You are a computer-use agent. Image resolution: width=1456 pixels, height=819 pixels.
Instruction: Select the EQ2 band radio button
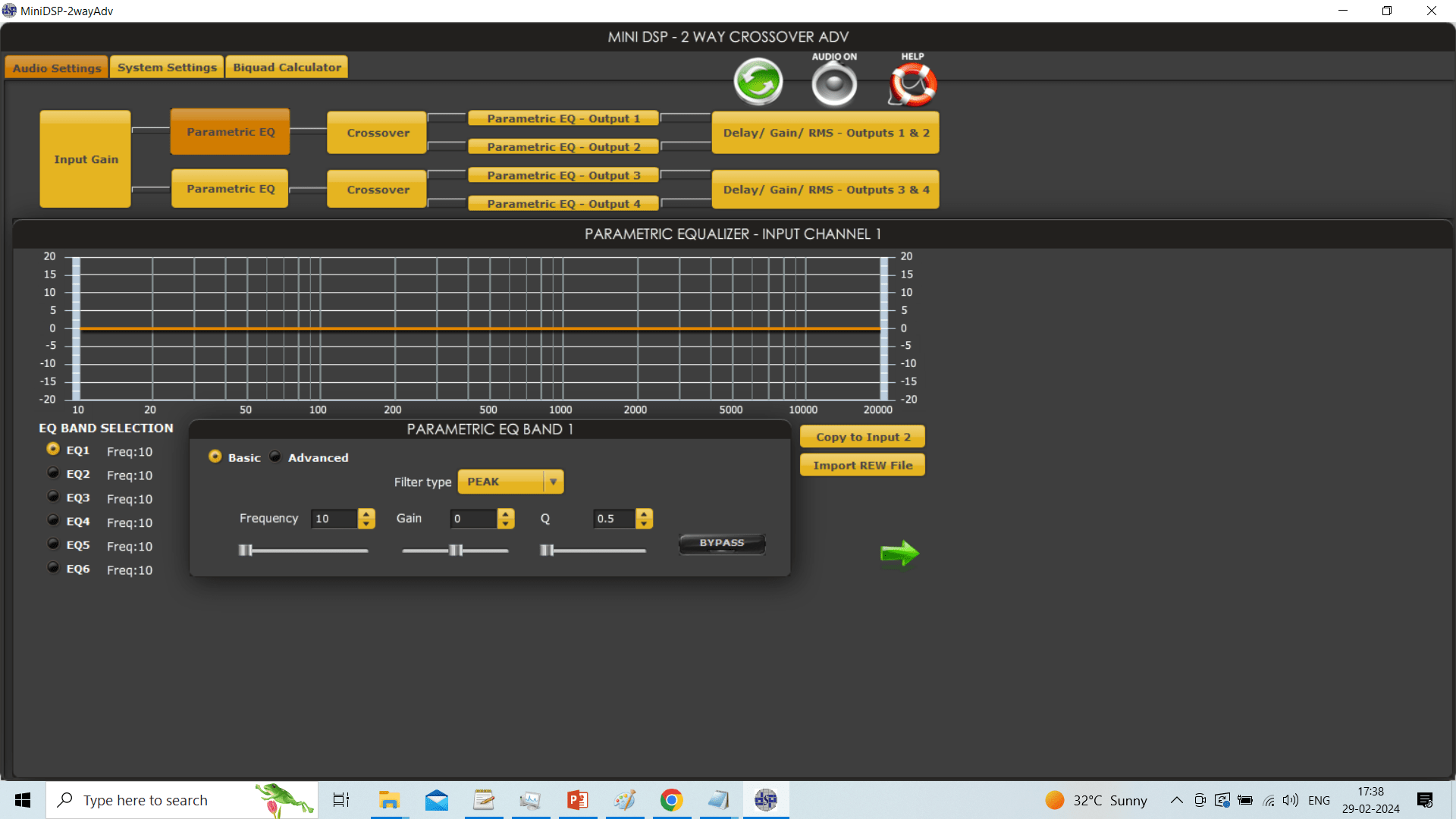[53, 472]
